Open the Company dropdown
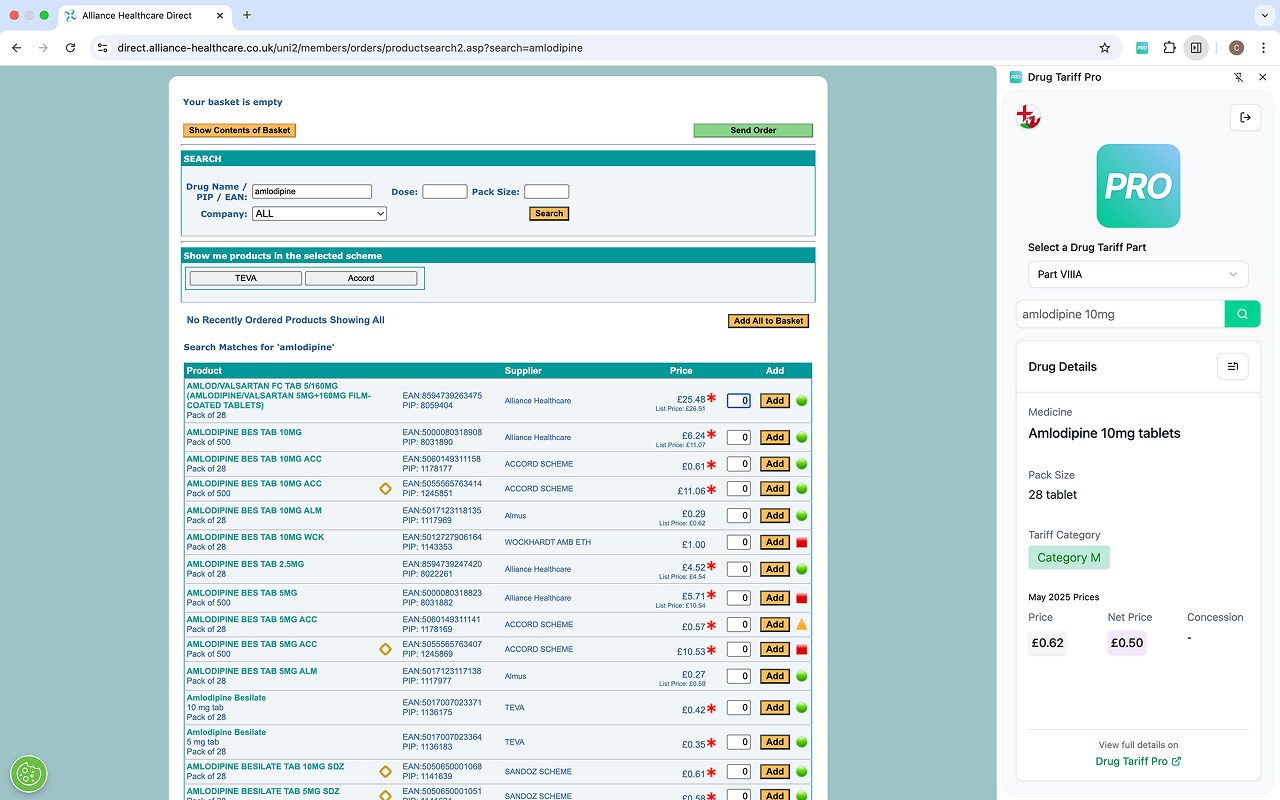This screenshot has height=800, width=1280. point(319,213)
